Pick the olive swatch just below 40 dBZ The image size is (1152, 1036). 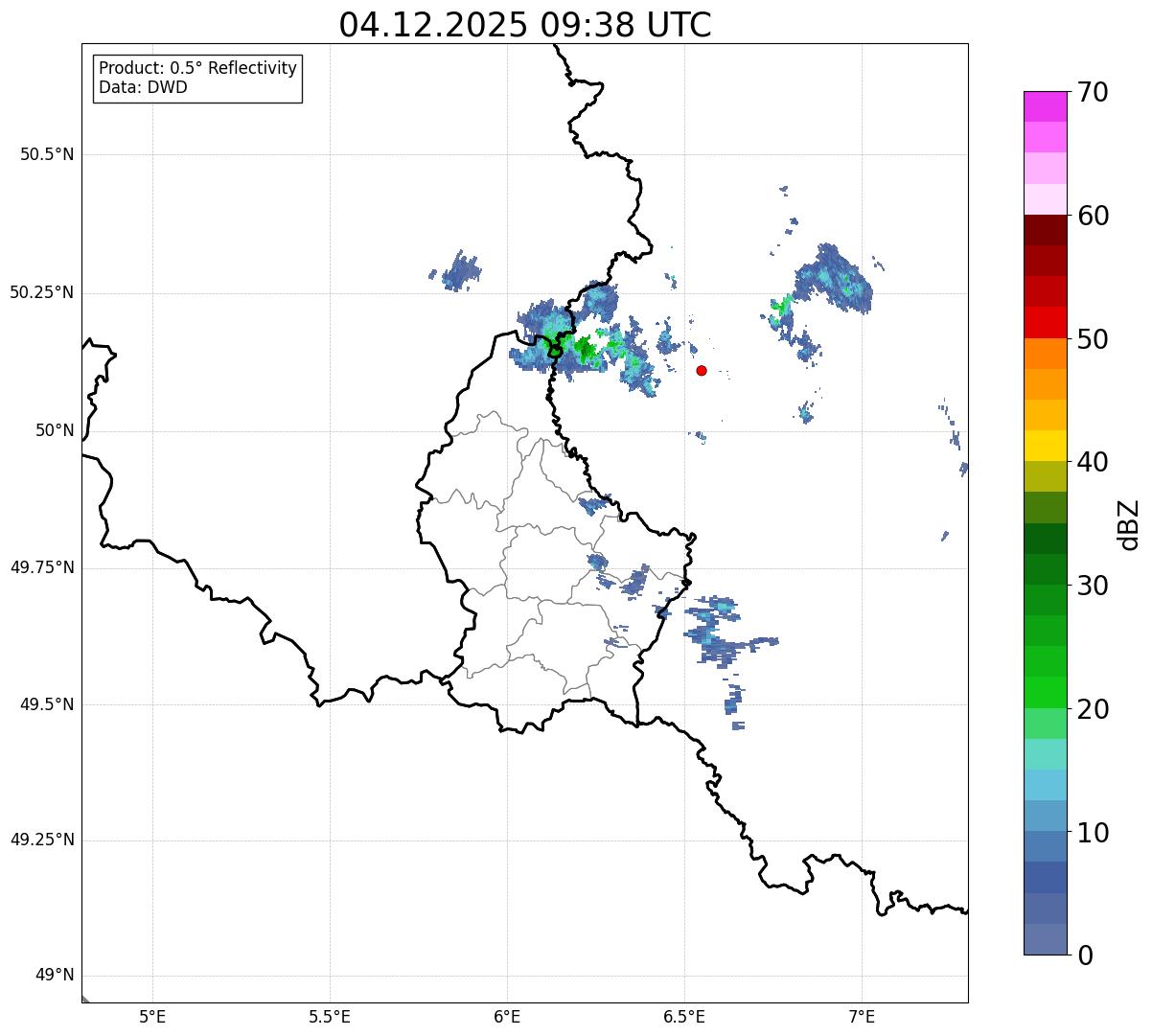(1045, 476)
